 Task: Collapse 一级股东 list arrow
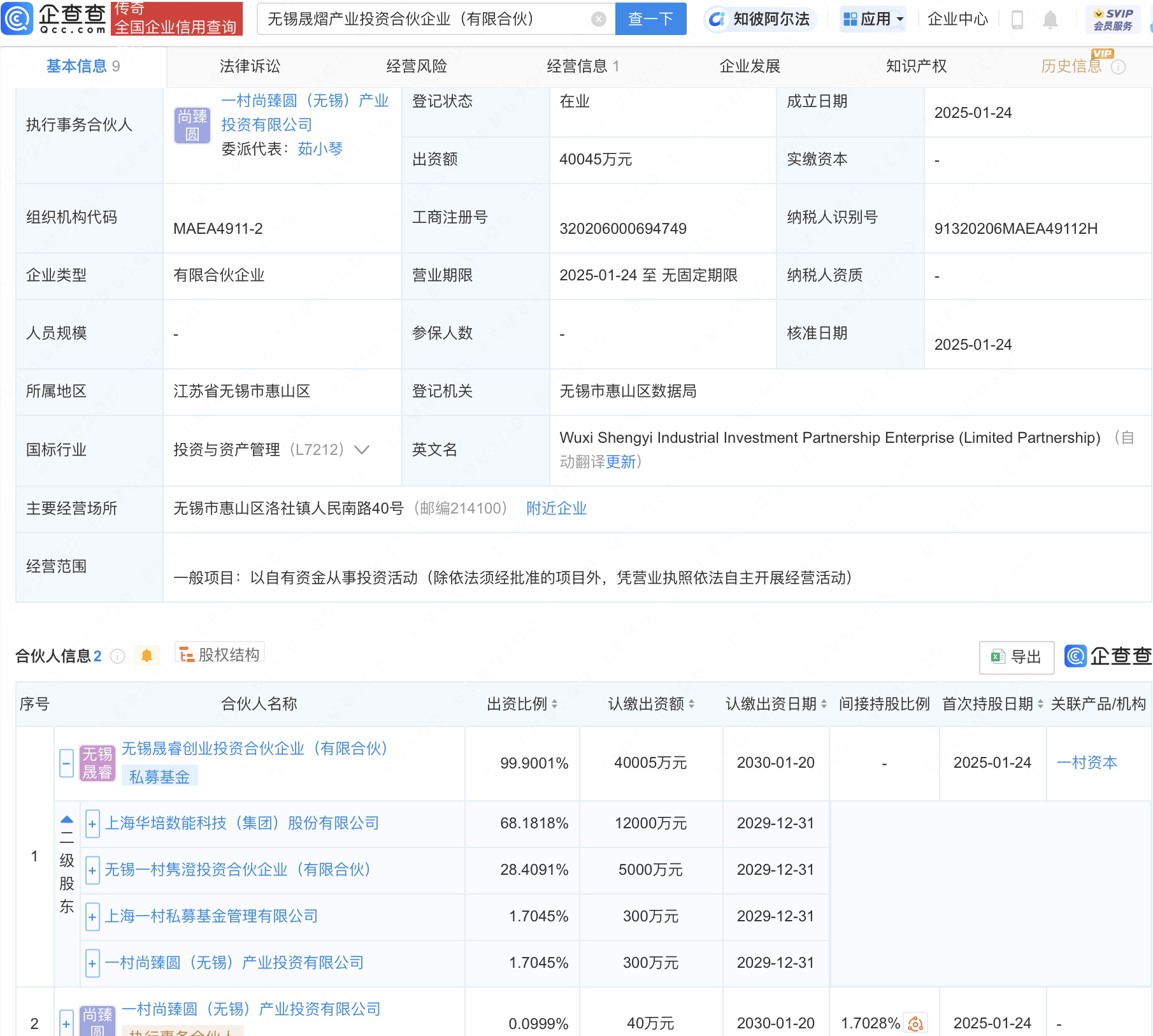coord(67,819)
